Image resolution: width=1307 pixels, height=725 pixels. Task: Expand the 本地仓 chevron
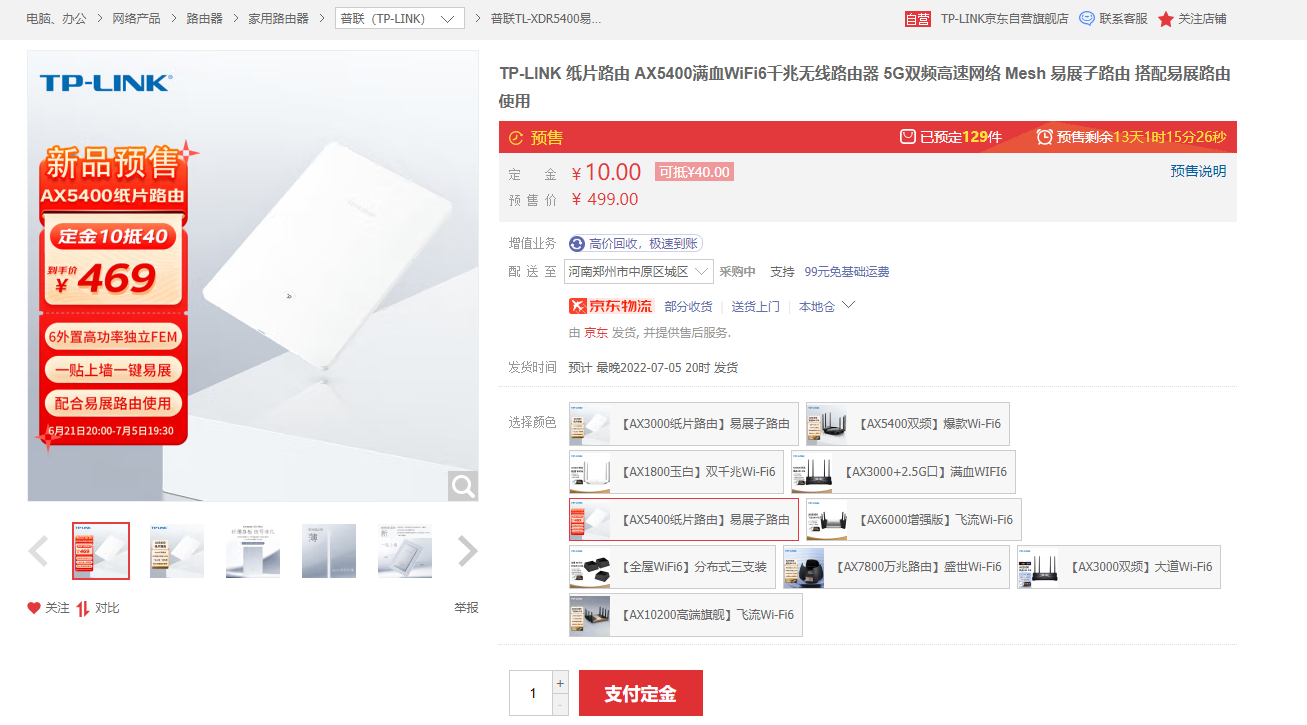coord(849,305)
